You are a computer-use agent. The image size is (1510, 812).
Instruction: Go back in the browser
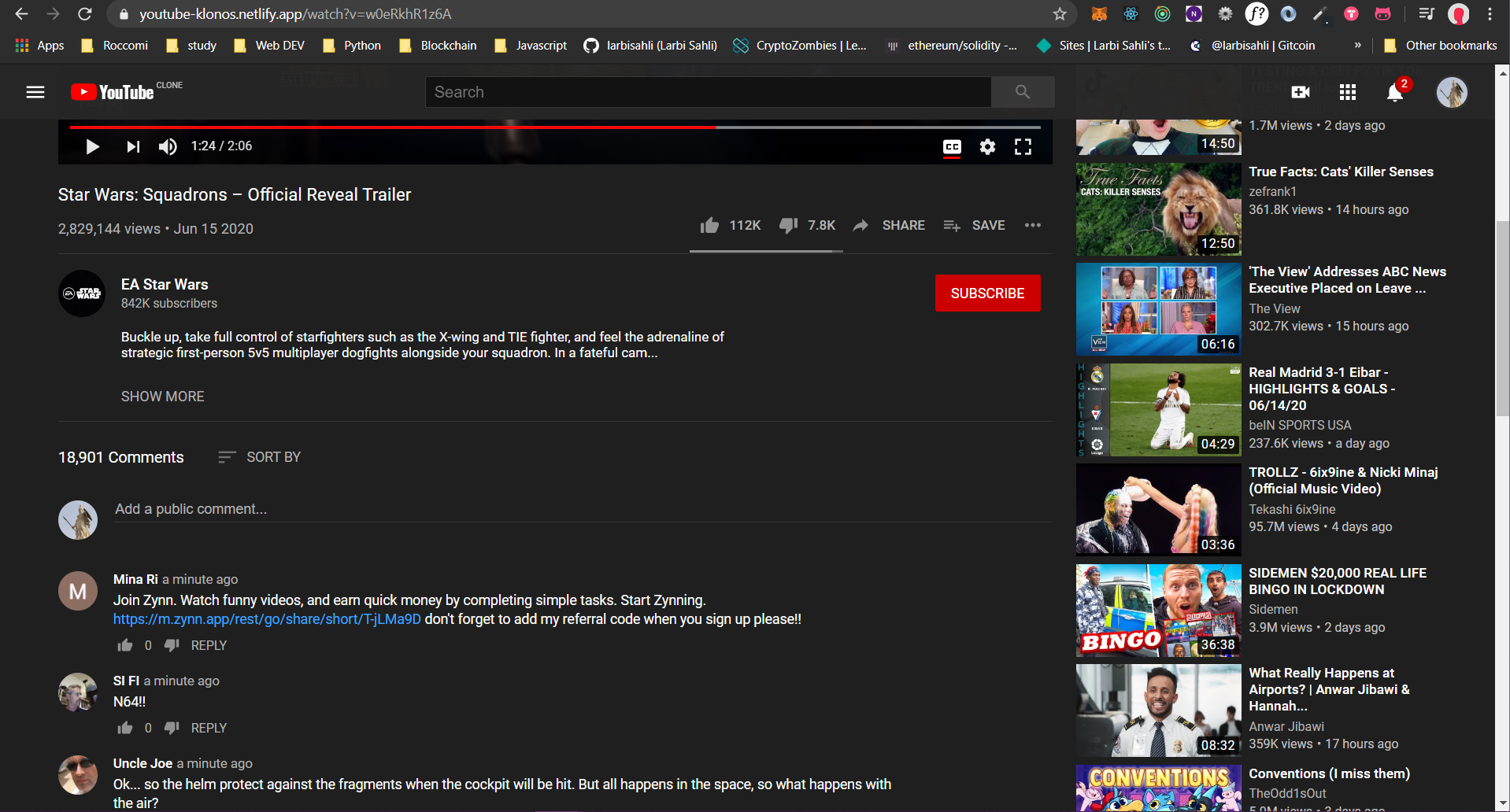pos(21,14)
